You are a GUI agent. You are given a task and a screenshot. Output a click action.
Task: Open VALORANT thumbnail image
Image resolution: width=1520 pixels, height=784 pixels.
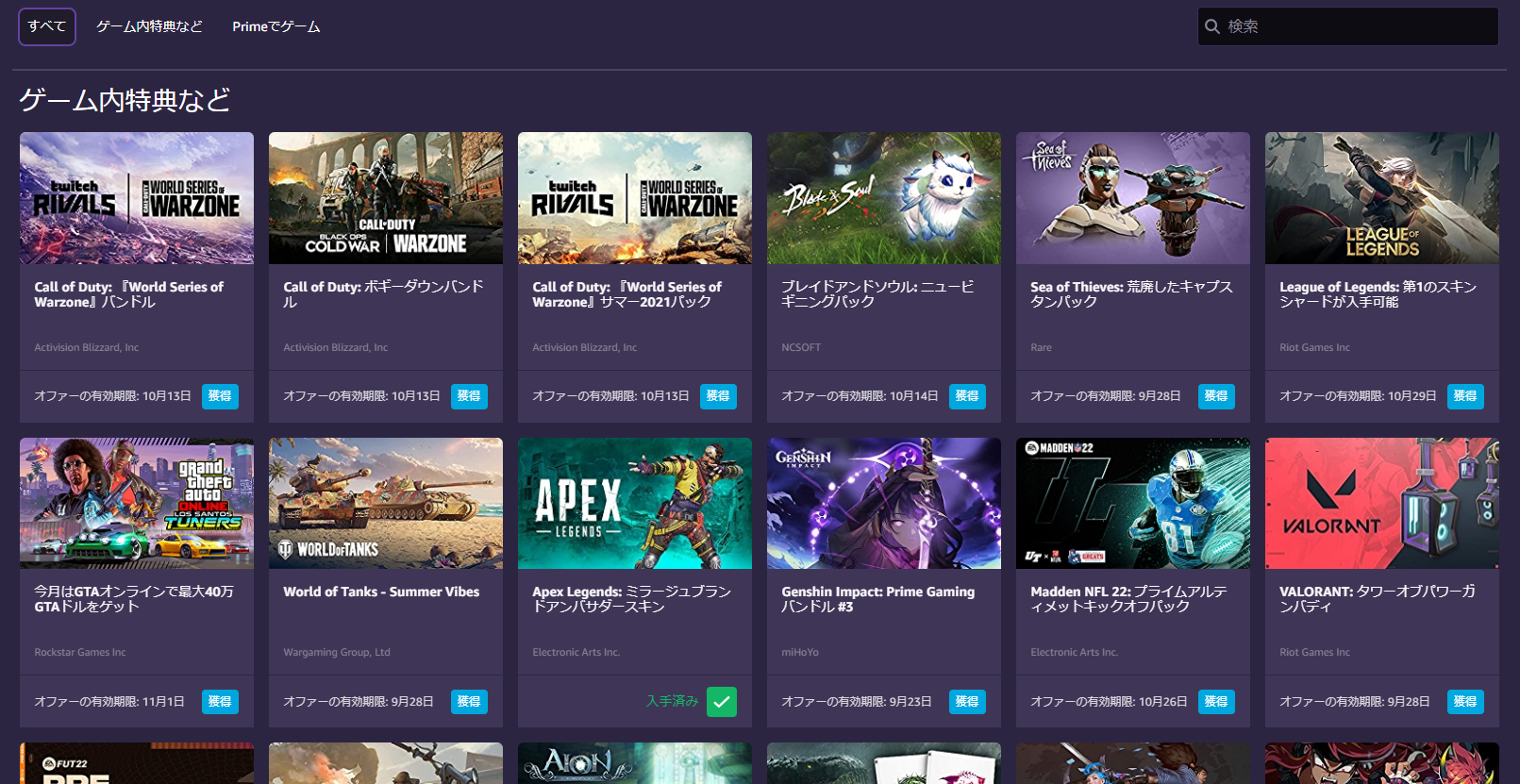(x=1382, y=504)
